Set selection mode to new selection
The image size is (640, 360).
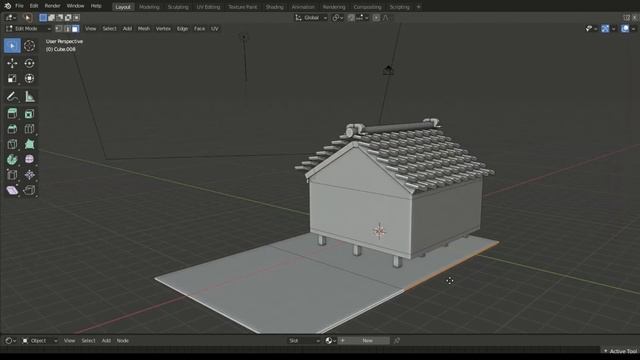tap(43, 18)
